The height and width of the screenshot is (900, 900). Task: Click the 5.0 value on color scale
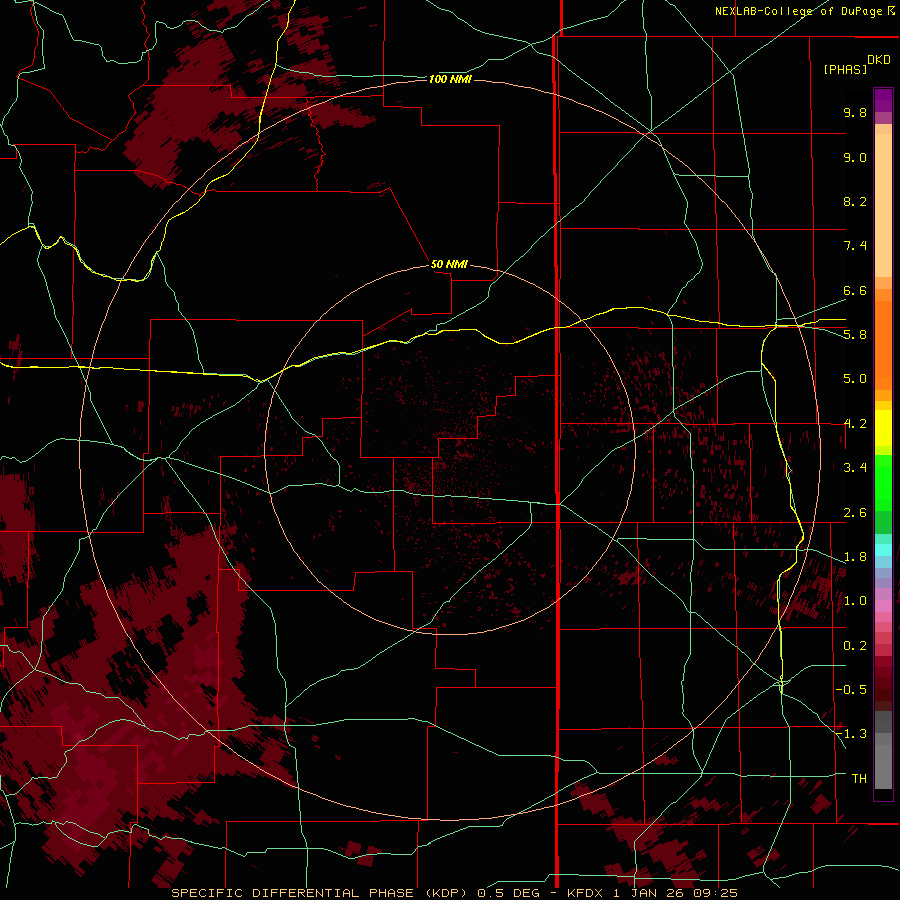[x=855, y=379]
